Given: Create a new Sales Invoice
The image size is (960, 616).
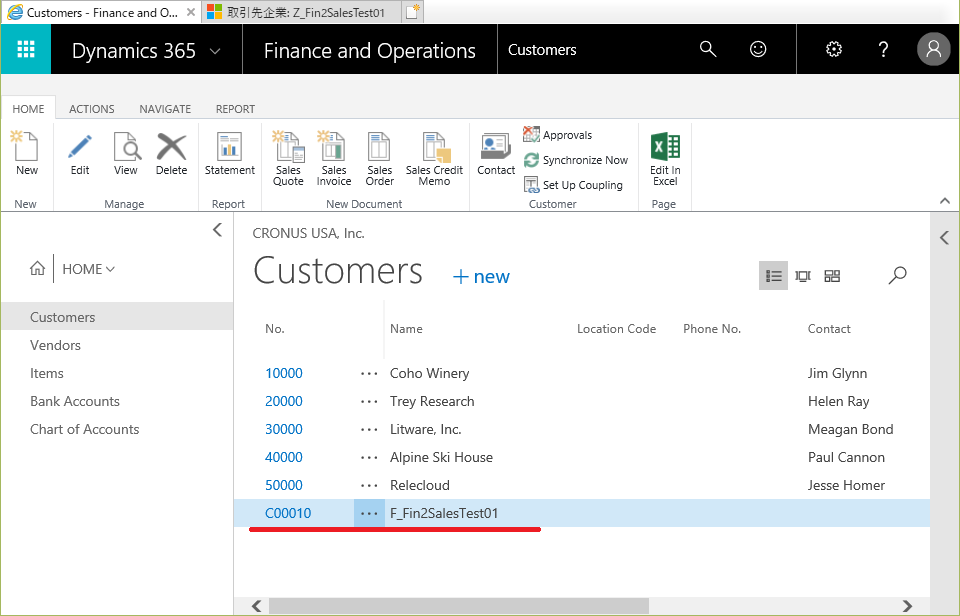Looking at the screenshot, I should [334, 159].
